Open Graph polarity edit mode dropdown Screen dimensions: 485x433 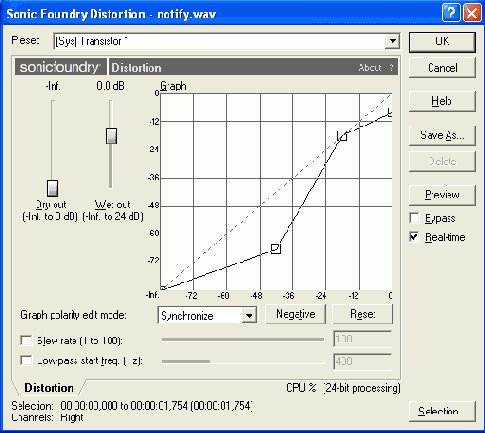(249, 315)
